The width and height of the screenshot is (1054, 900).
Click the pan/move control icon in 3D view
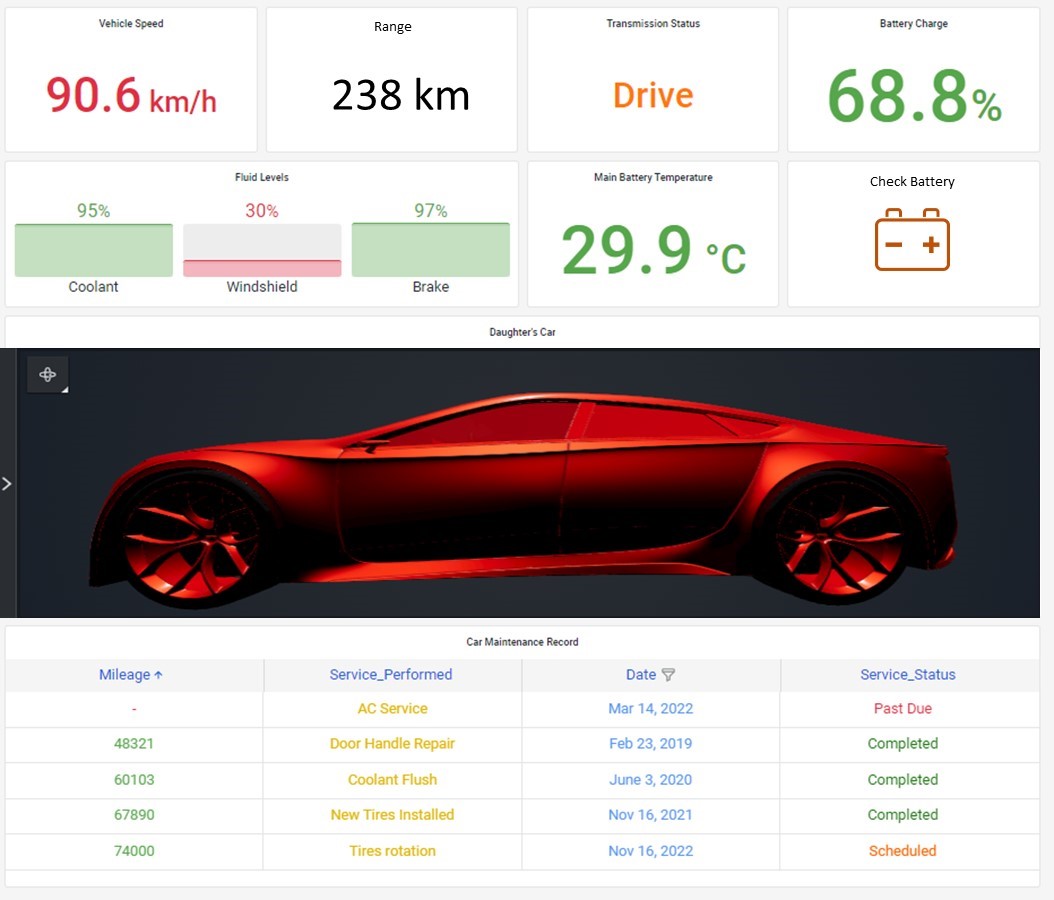click(x=47, y=374)
